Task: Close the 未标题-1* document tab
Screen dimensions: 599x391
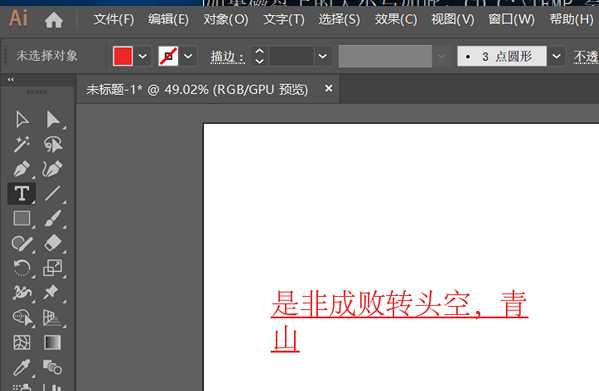Action: coord(329,89)
